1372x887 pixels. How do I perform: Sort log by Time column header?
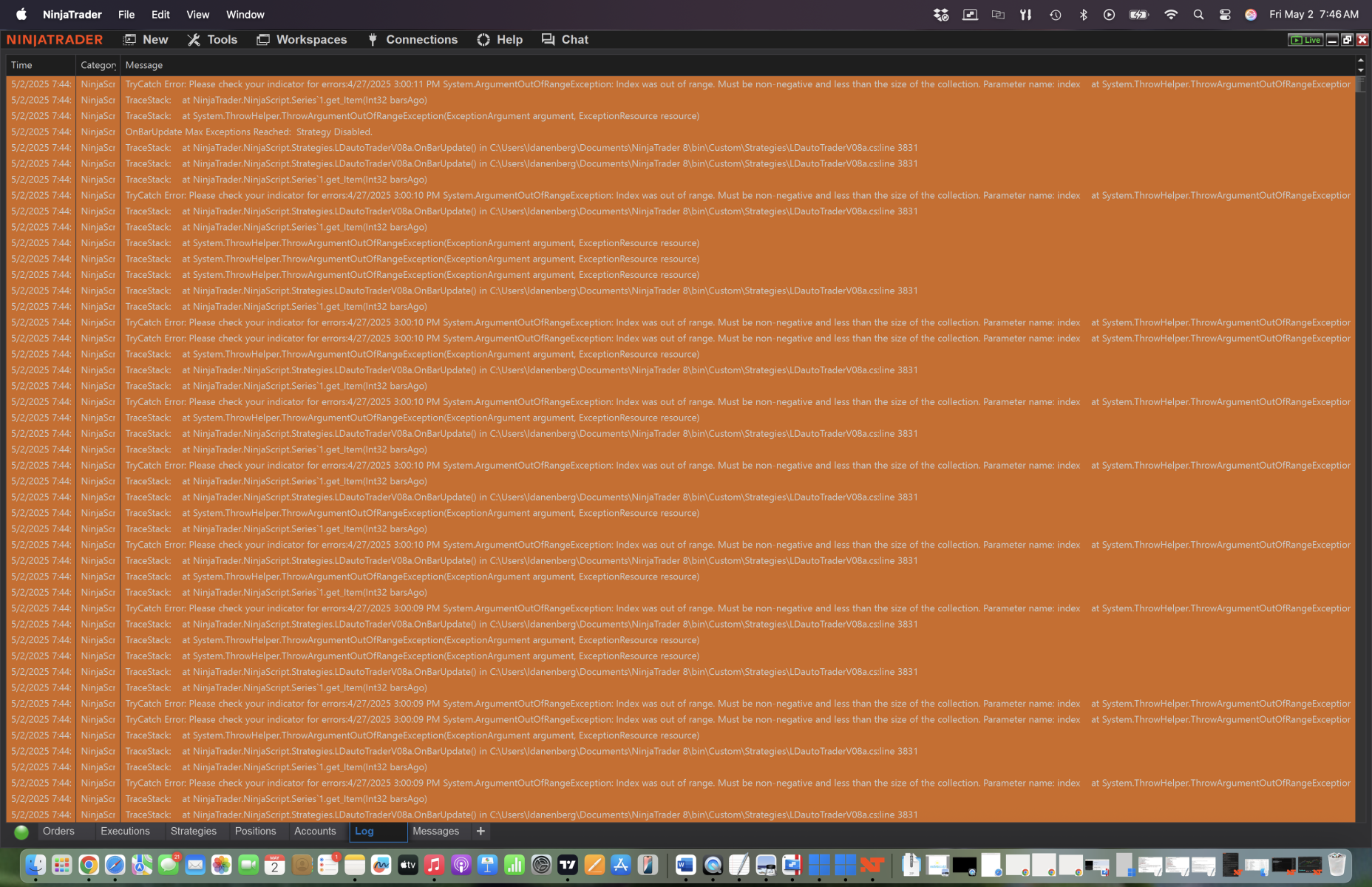pos(41,65)
